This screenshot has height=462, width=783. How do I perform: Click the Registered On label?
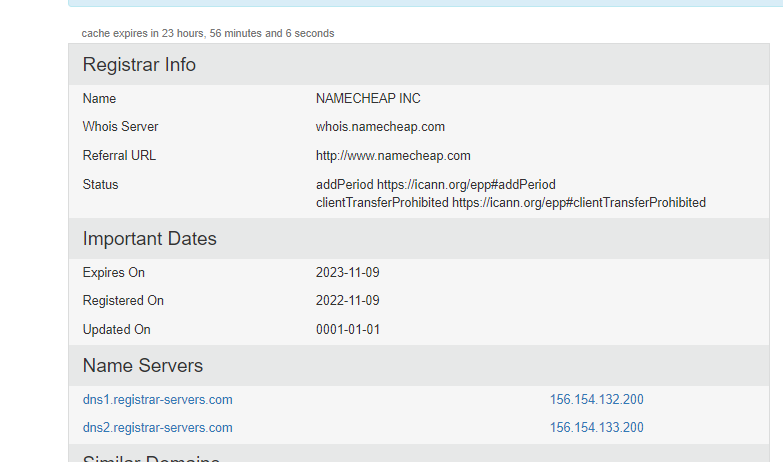coord(123,301)
